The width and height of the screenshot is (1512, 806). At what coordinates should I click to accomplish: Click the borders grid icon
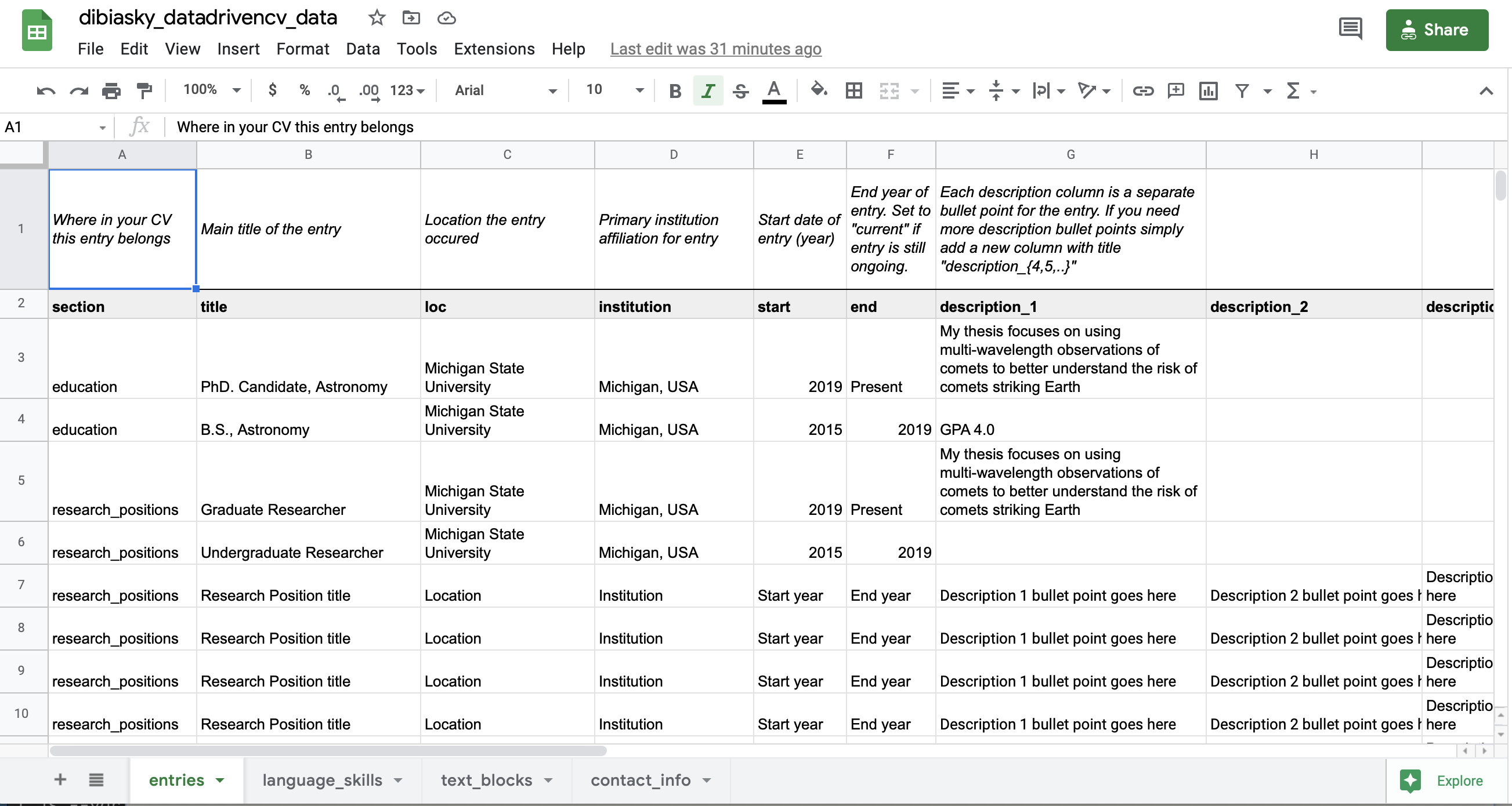853,90
